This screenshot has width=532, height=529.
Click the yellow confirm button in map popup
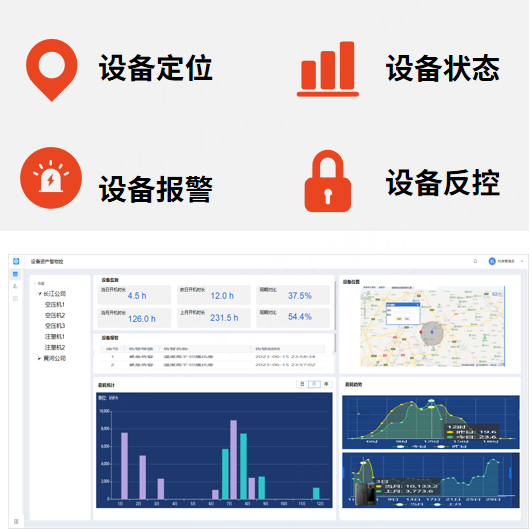[399, 319]
